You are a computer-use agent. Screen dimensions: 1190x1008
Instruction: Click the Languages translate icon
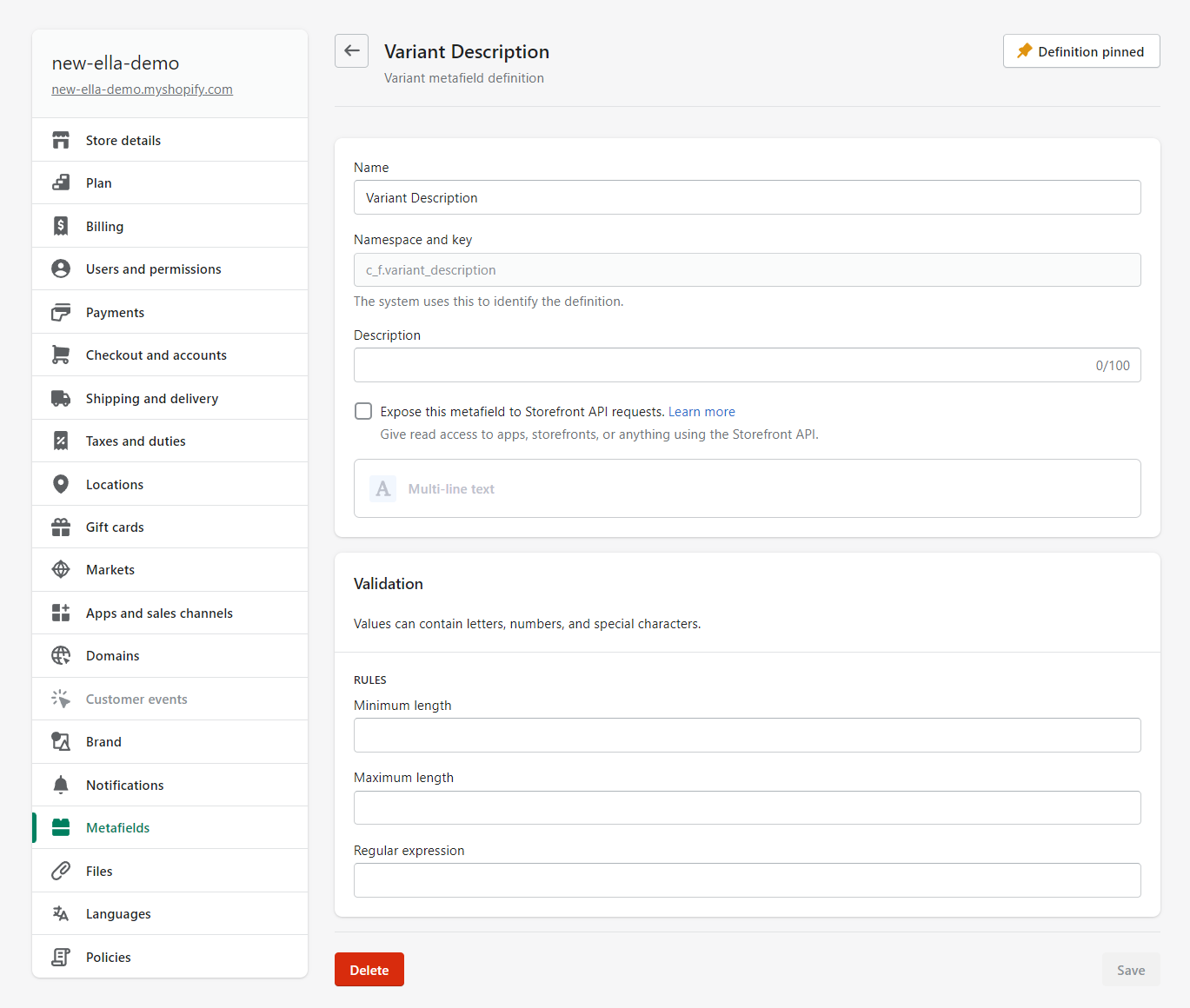[61, 914]
